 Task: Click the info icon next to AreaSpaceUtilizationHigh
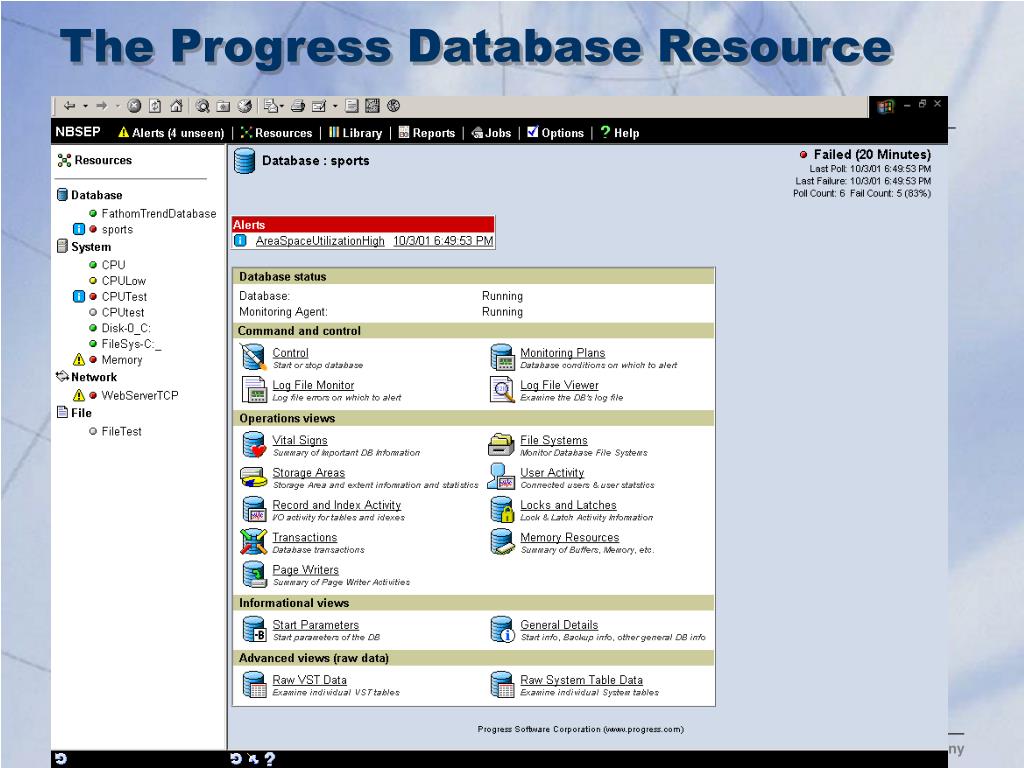point(240,241)
